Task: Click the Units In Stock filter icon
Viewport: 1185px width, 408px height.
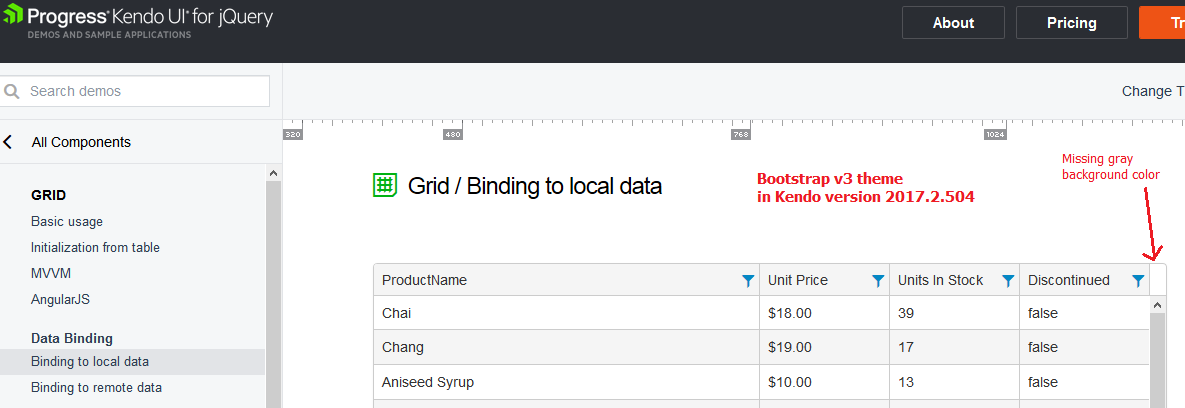Action: pos(1008,281)
